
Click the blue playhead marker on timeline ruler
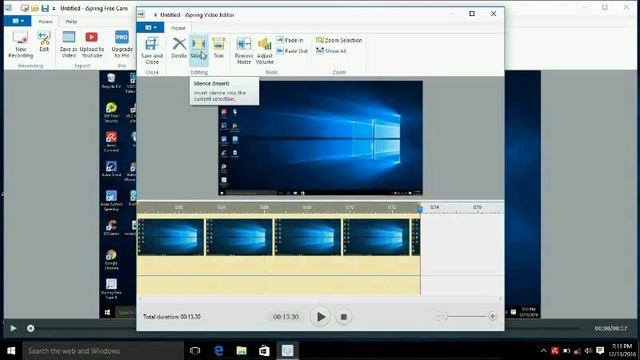pos(420,209)
